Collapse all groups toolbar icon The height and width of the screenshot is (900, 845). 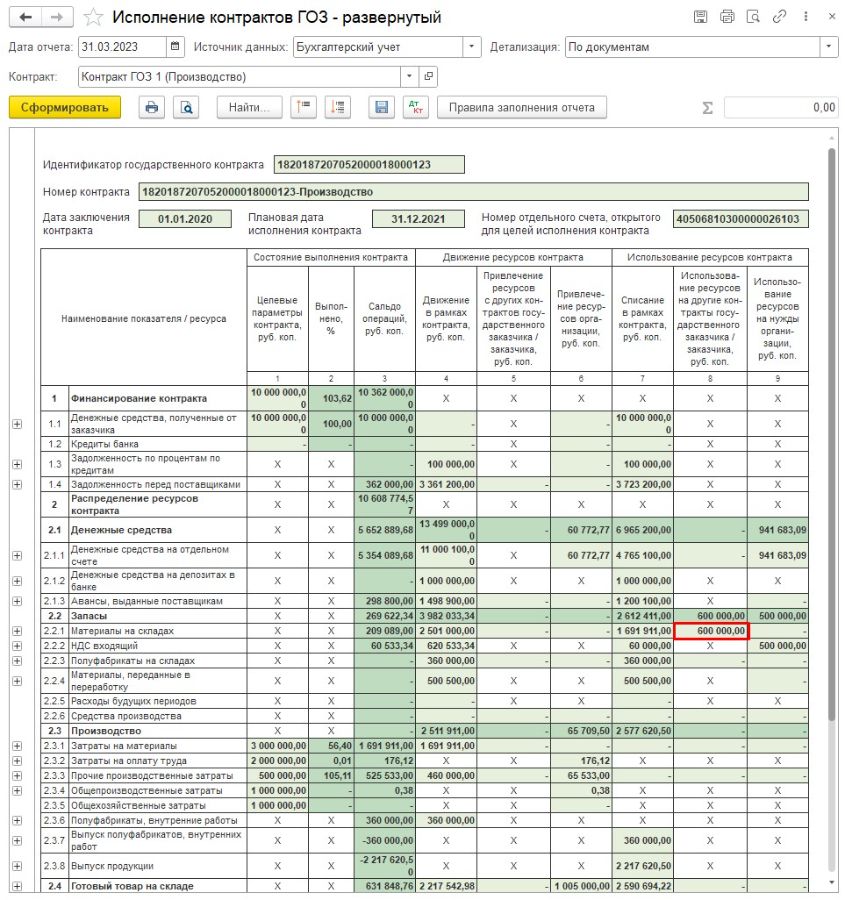[303, 107]
